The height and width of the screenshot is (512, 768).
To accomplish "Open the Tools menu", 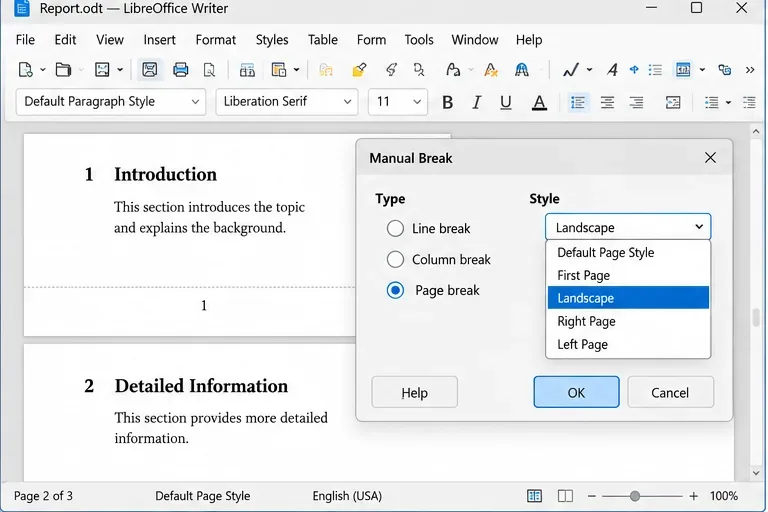I will [419, 40].
